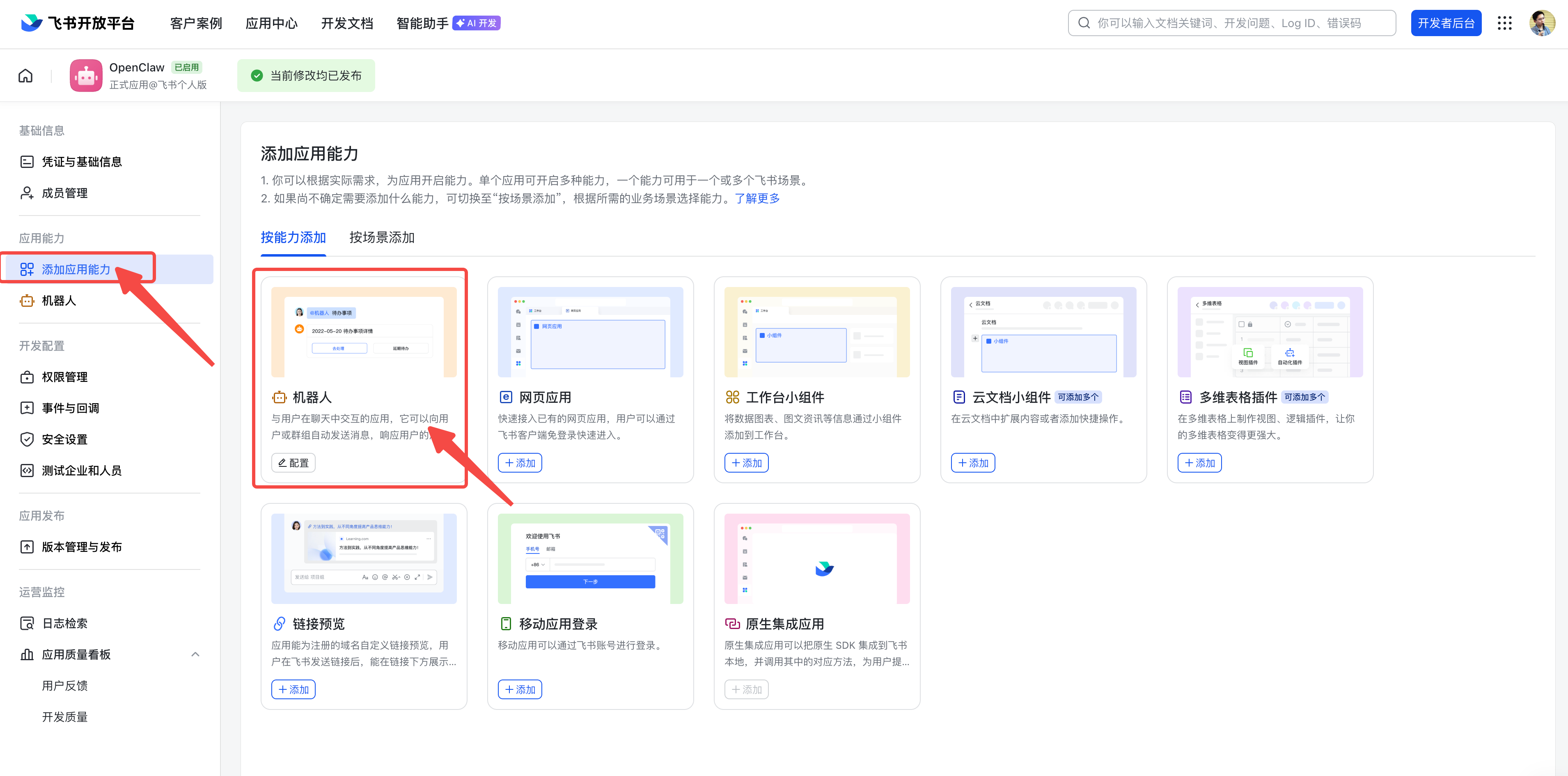The width and height of the screenshot is (1568, 776).
Task: Click the 了解更多 link
Action: click(x=756, y=198)
